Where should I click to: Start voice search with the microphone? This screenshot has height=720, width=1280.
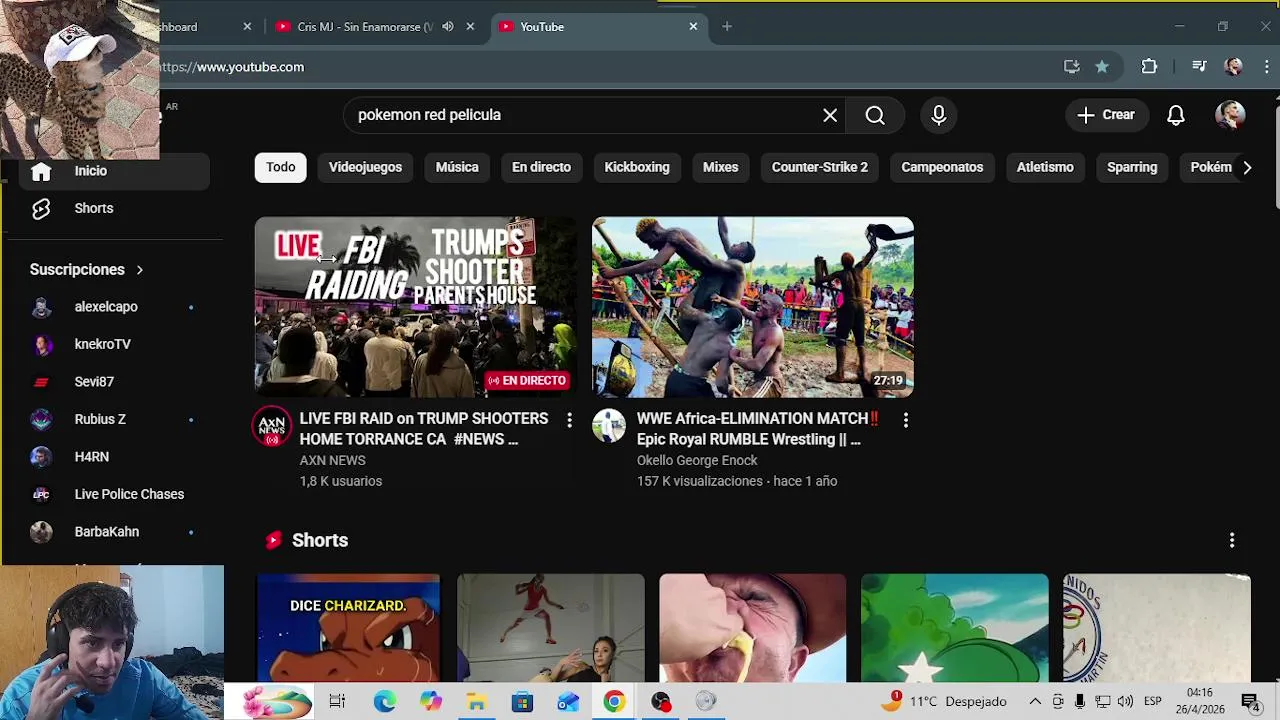coord(939,115)
